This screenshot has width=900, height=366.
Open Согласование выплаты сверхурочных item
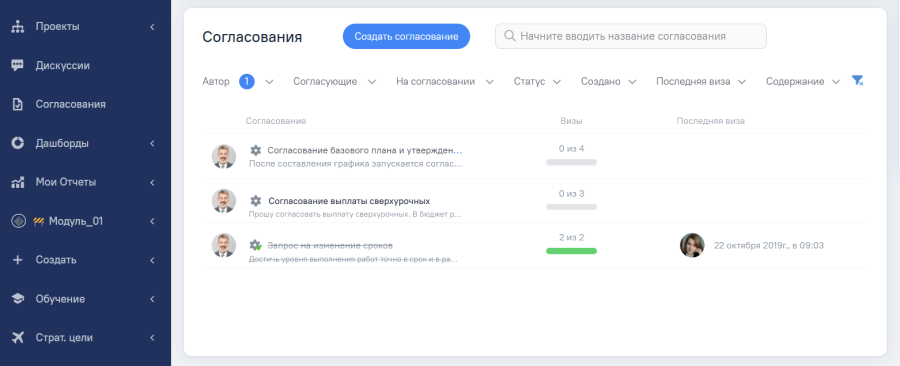[x=349, y=201]
